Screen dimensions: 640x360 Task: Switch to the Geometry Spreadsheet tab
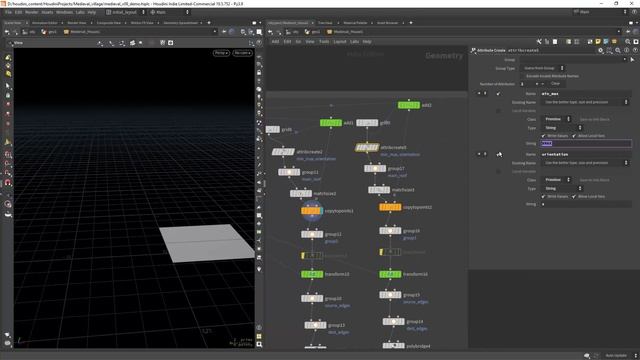click(x=181, y=23)
